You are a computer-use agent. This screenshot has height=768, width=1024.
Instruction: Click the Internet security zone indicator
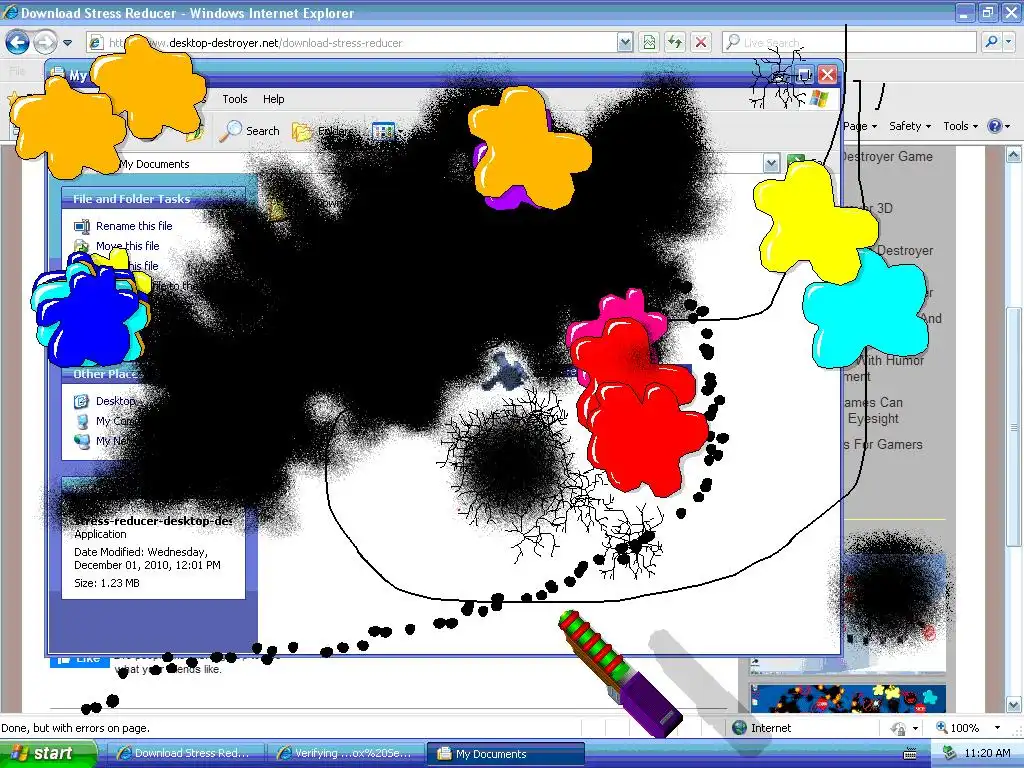[x=762, y=728]
